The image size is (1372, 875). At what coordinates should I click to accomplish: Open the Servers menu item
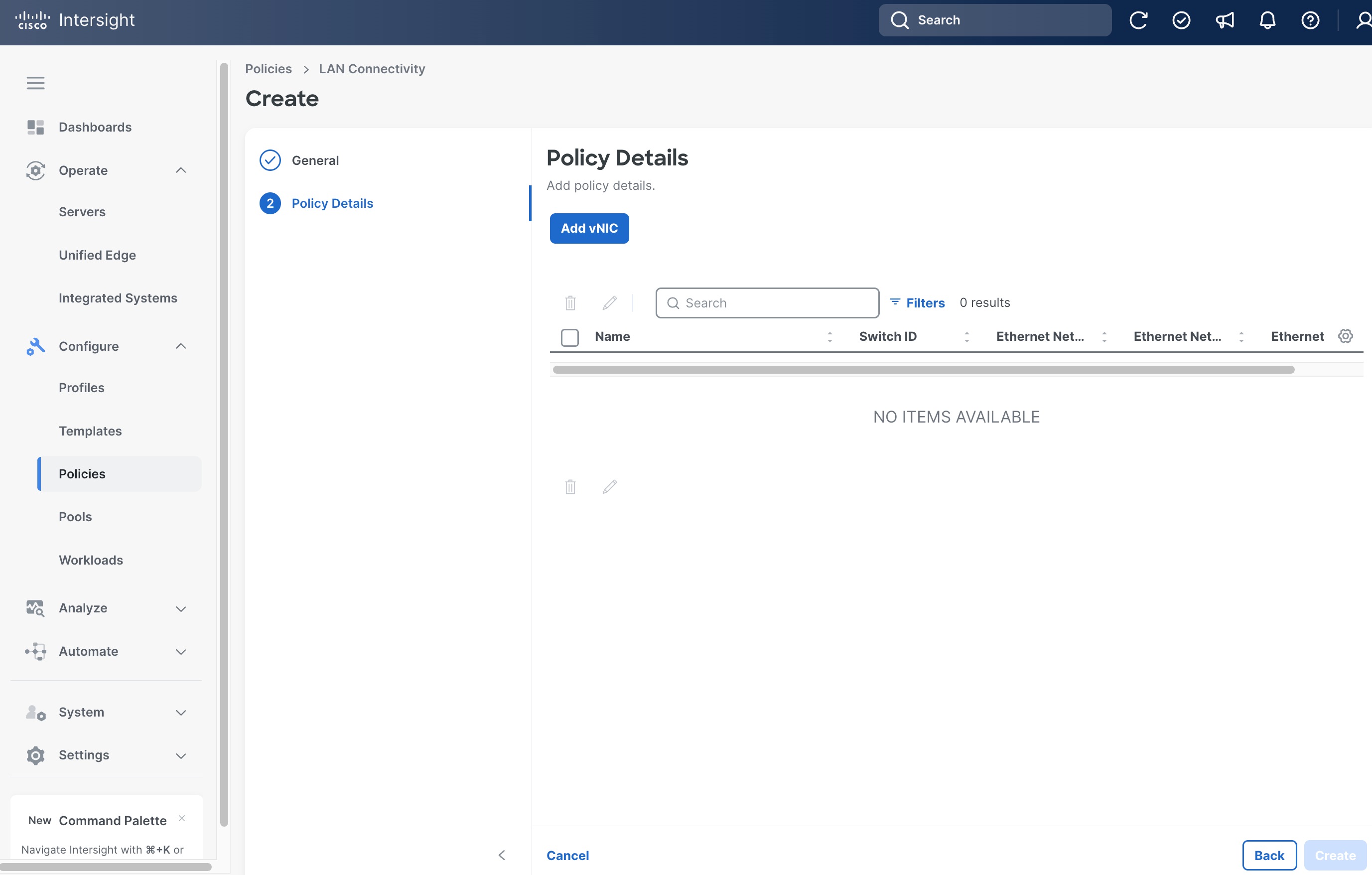(82, 212)
